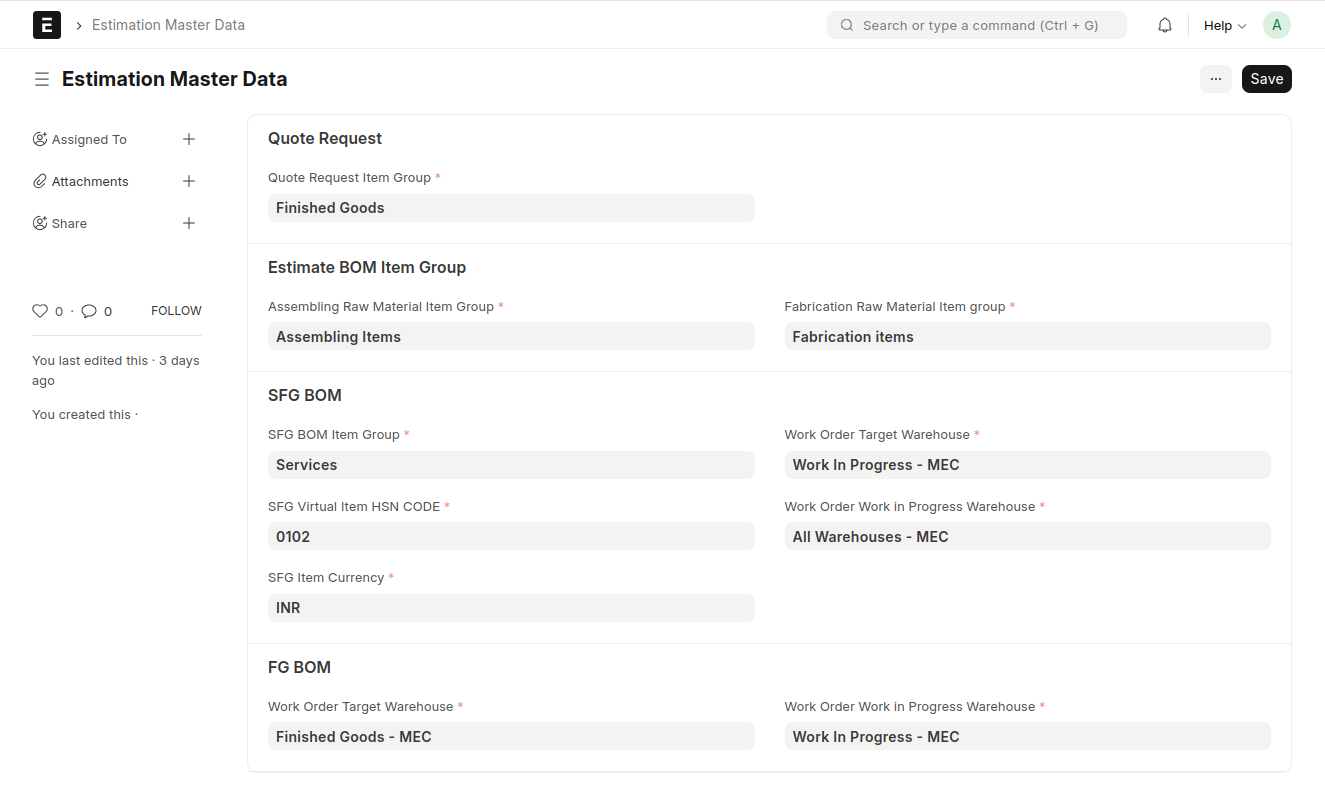This screenshot has height=798, width=1325.
Task: Edit the SFG Virtual Item HSN CODE field
Action: pyautogui.click(x=510, y=536)
